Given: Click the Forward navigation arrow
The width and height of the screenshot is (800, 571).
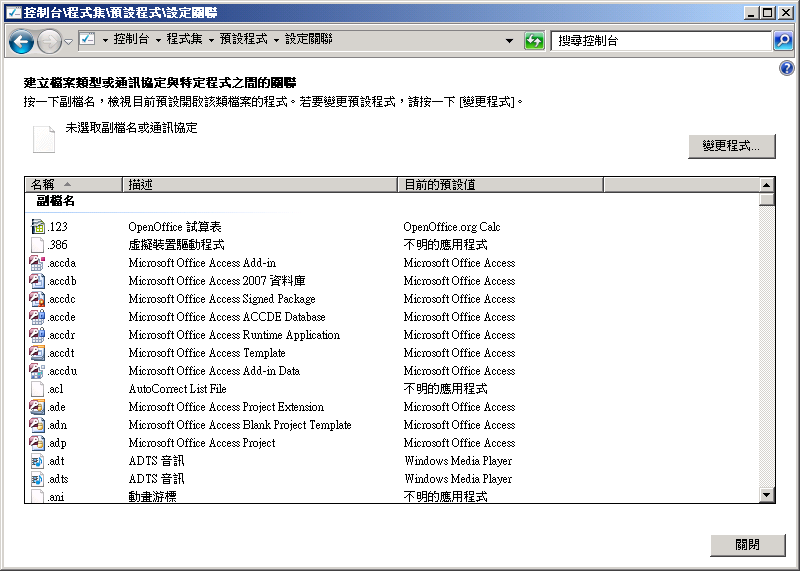Looking at the screenshot, I should (x=49, y=41).
